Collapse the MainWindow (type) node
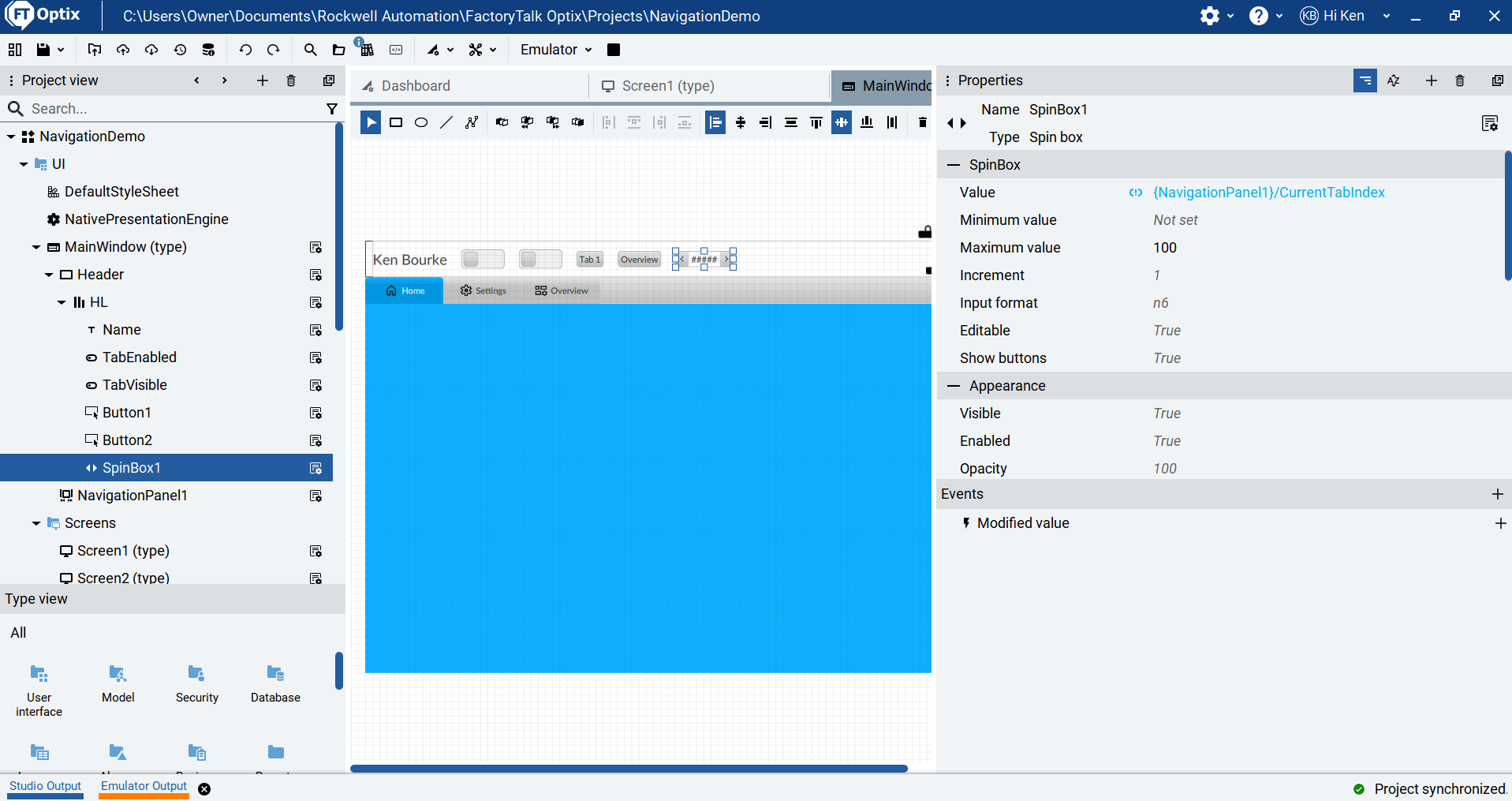Image resolution: width=1512 pixels, height=801 pixels. tap(36, 247)
